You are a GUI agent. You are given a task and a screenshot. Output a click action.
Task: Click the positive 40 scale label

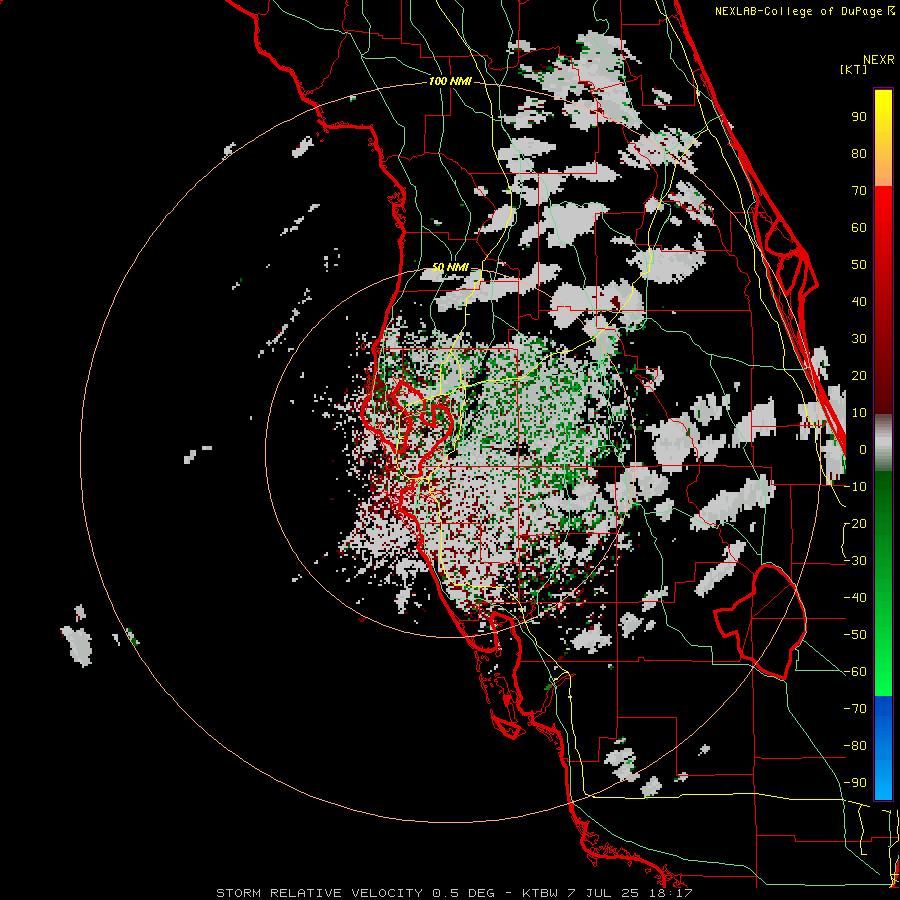coord(859,301)
